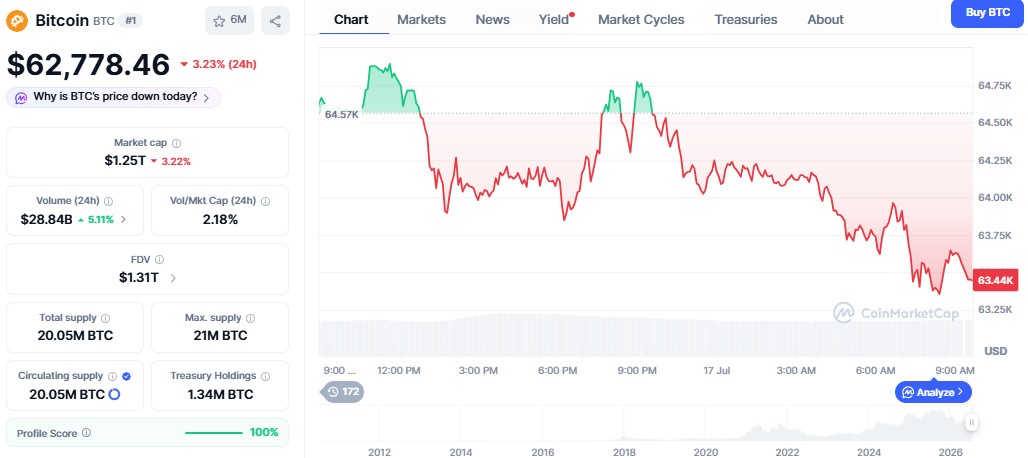Expand FDV details chevron

pyautogui.click(x=173, y=278)
